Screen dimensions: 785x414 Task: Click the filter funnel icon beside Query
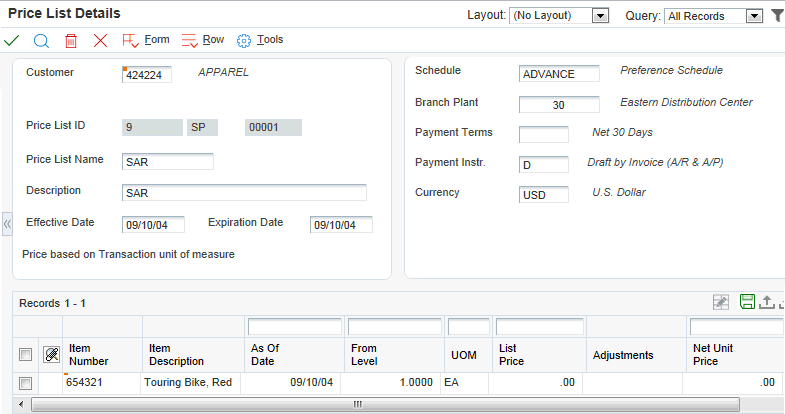tap(777, 16)
